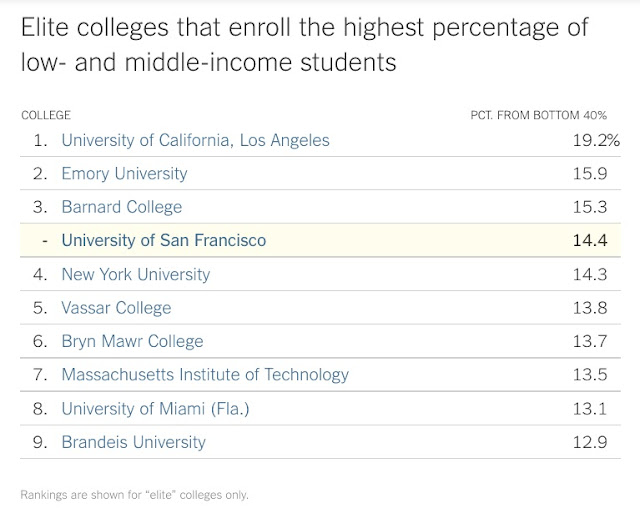
Task: Click the COLLEGE column header
Action: pyautogui.click(x=46, y=115)
